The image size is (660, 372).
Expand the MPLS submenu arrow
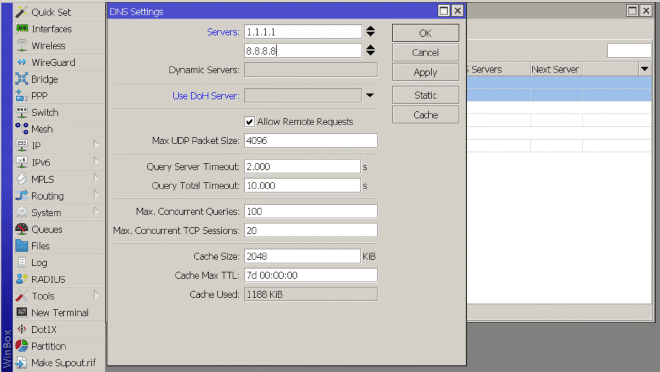click(96, 178)
